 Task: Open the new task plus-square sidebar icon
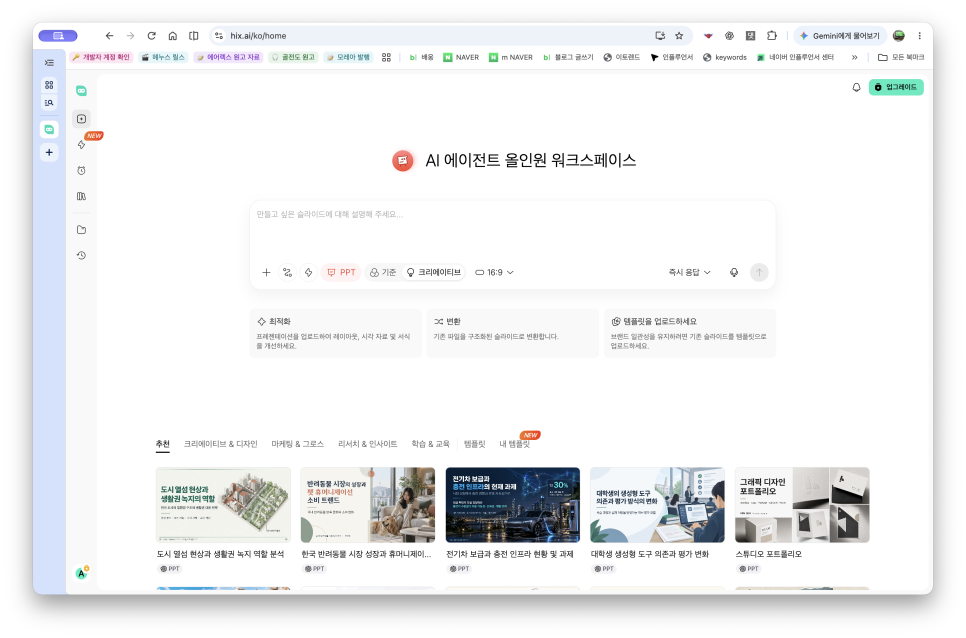click(x=81, y=119)
